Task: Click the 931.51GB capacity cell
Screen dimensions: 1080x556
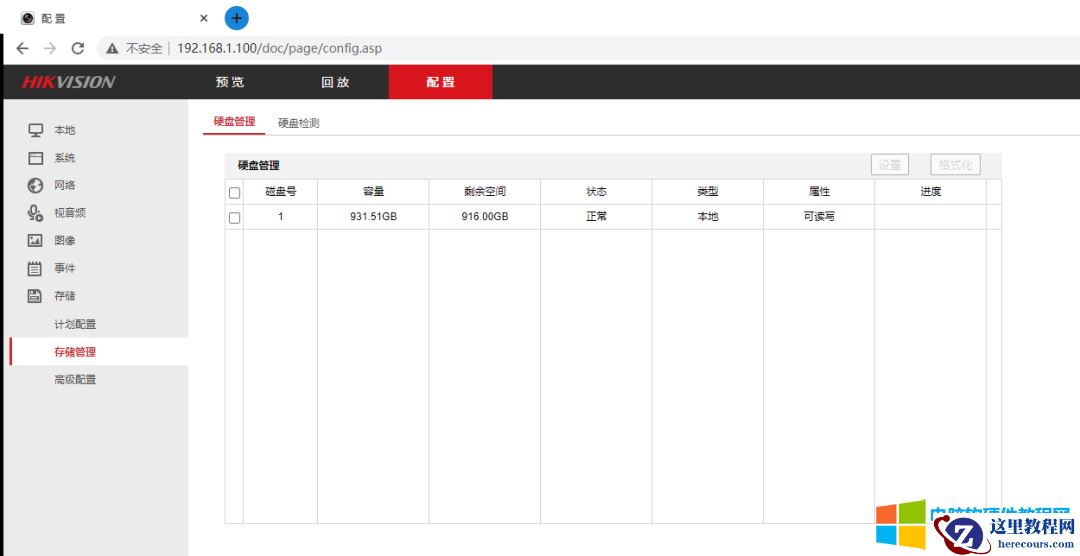Action: [373, 216]
